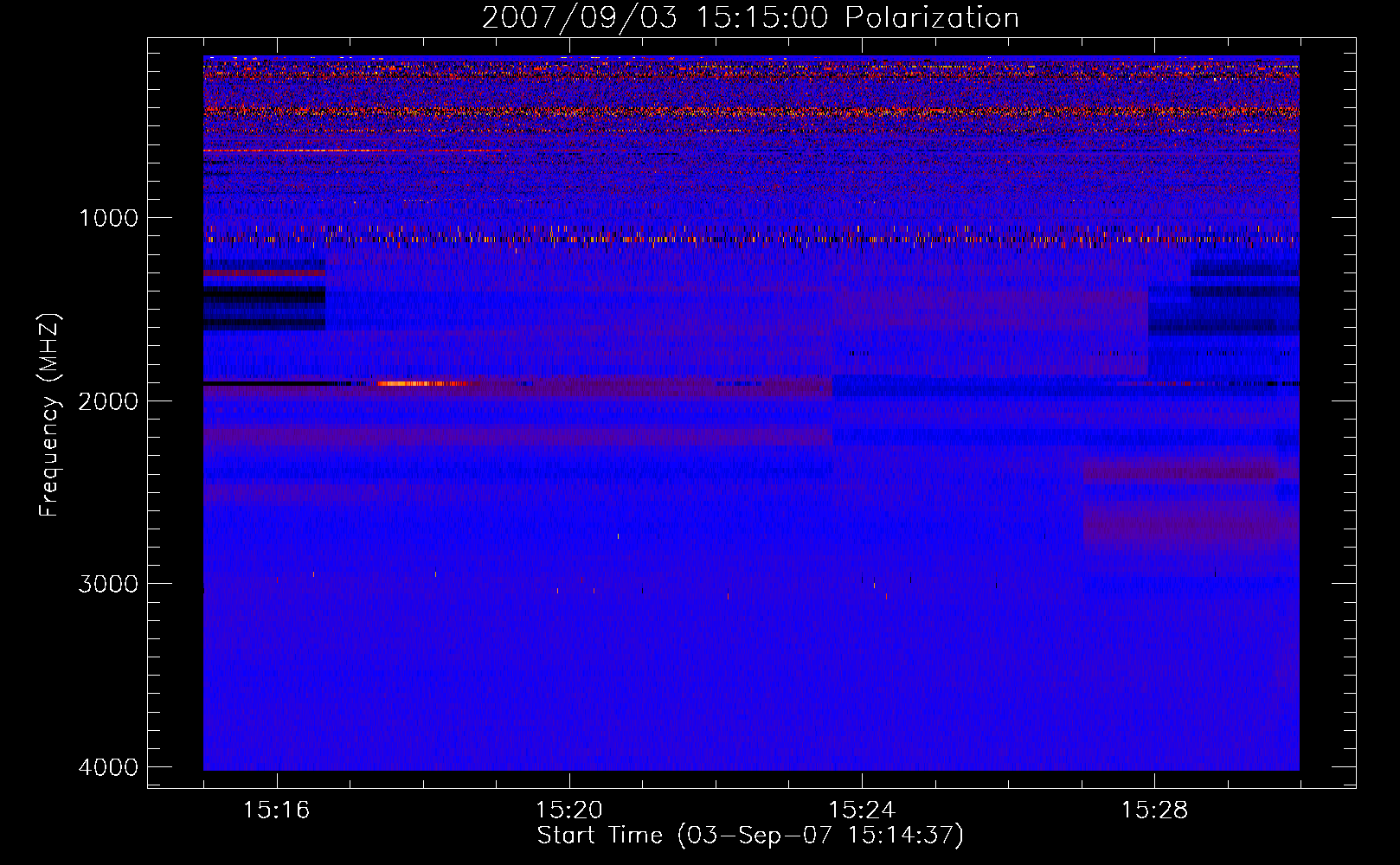Click the 'Start Time (03-Sep-07 15:14:37)' axis label
This screenshot has height=865, width=1400.
pos(750,836)
